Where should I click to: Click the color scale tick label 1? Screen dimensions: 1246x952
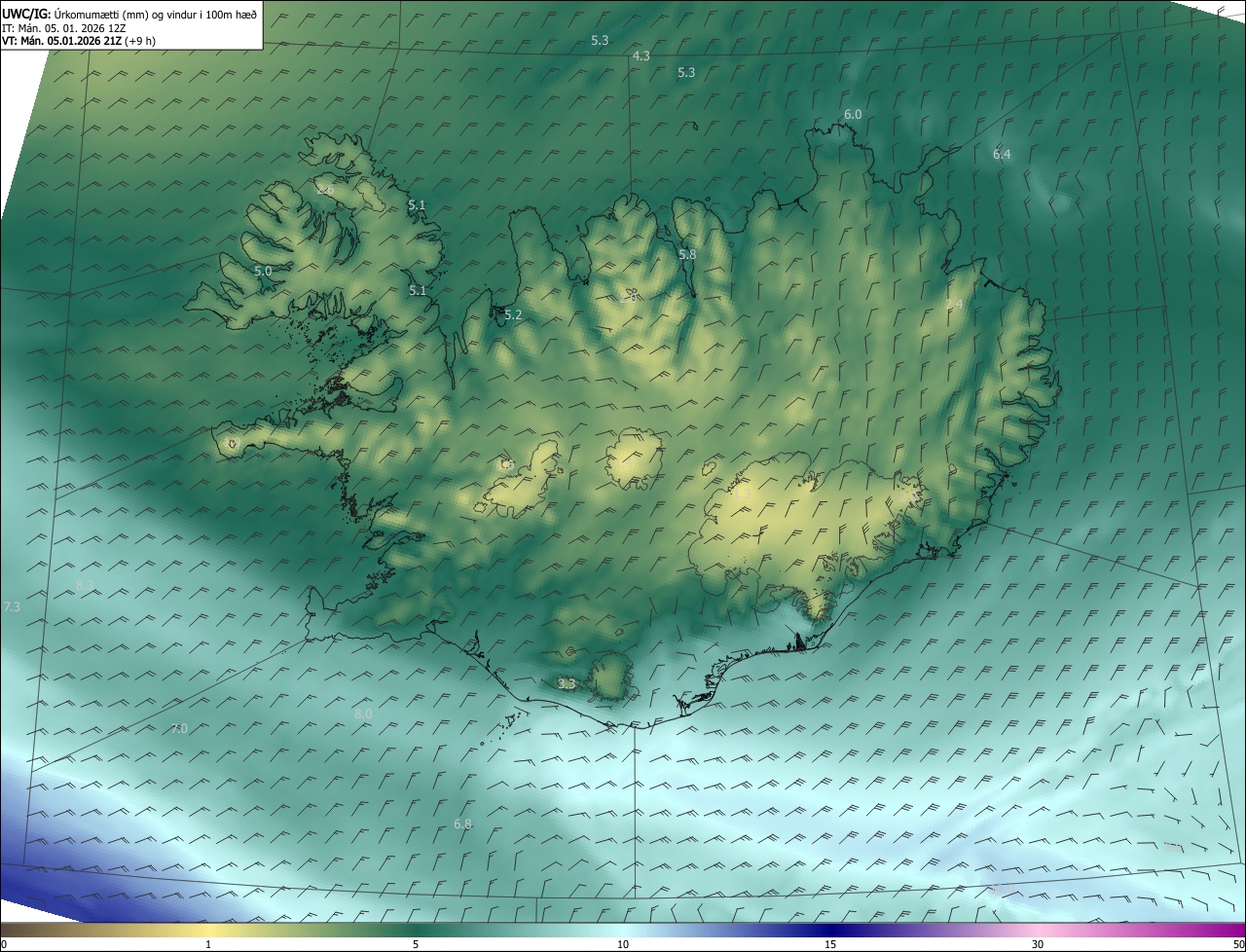pyautogui.click(x=208, y=944)
